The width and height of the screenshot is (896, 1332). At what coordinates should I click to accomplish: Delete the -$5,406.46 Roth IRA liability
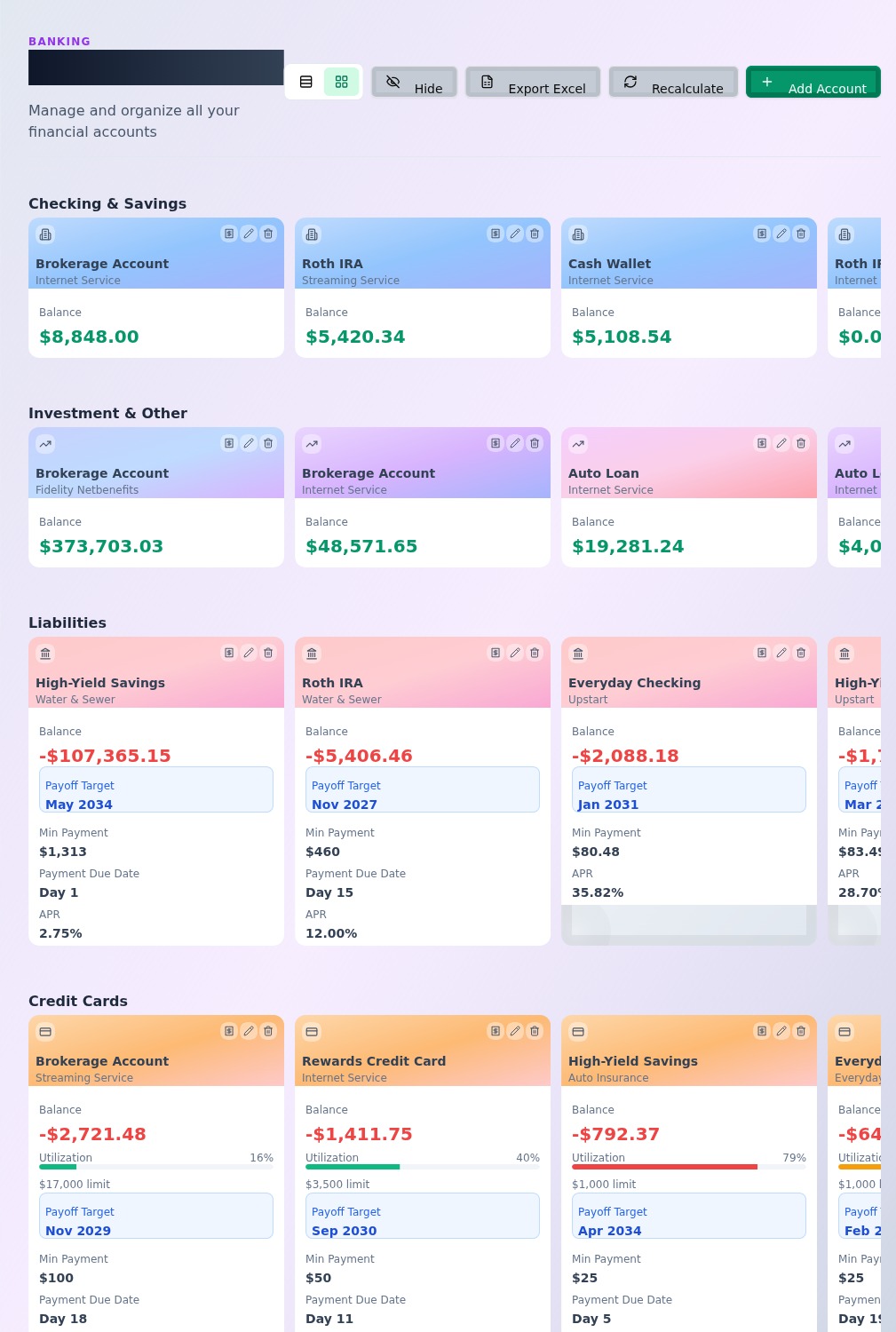[x=535, y=653]
